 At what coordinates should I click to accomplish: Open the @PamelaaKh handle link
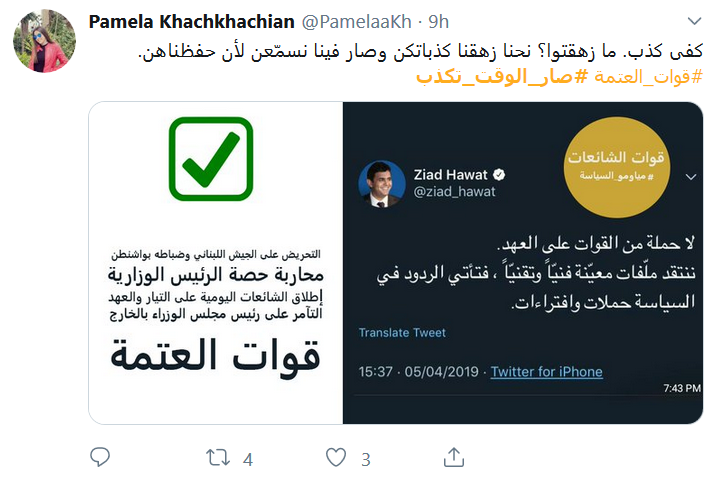pyautogui.click(x=357, y=21)
